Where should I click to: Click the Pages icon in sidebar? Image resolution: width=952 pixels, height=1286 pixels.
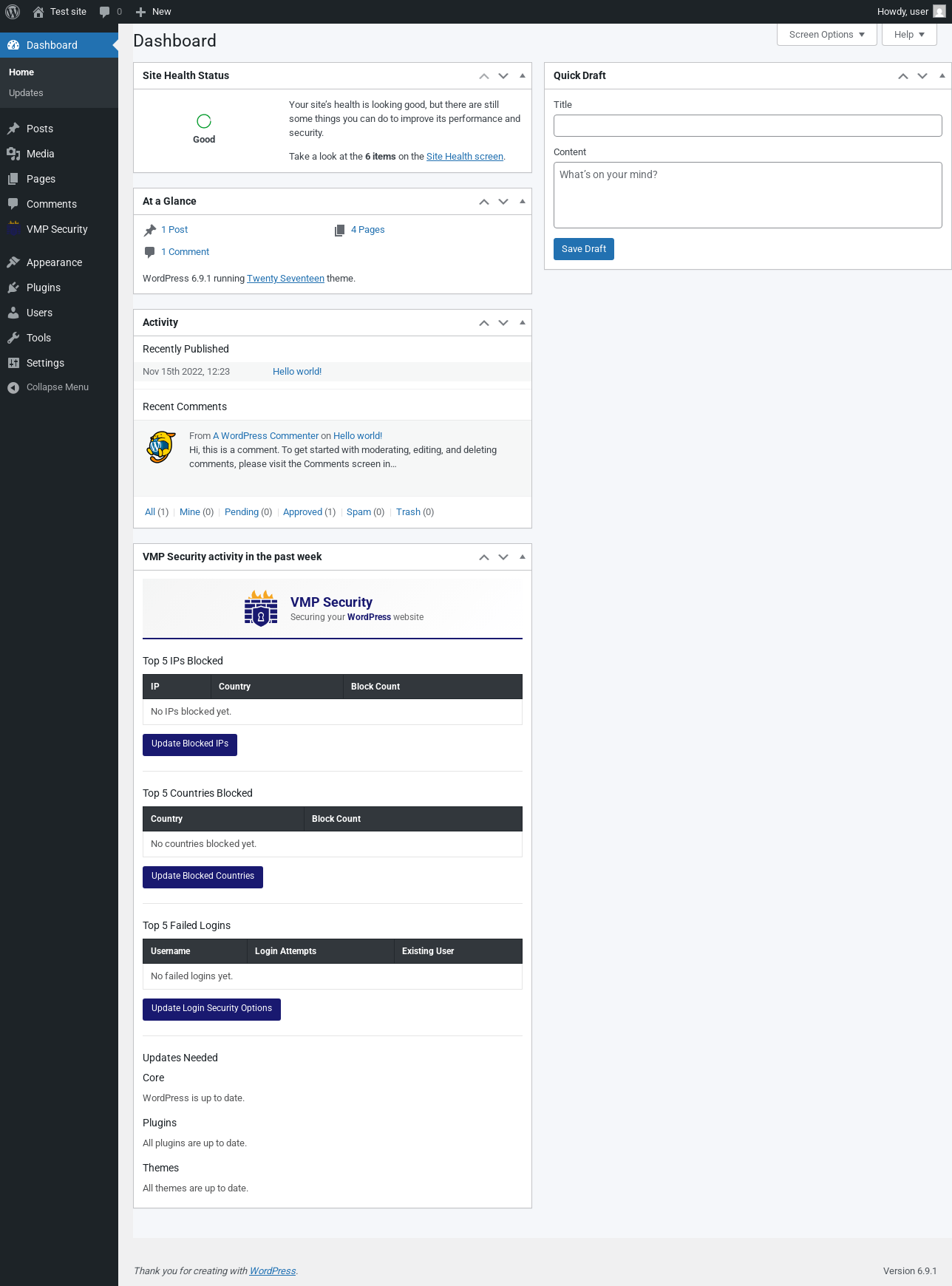coord(13,179)
